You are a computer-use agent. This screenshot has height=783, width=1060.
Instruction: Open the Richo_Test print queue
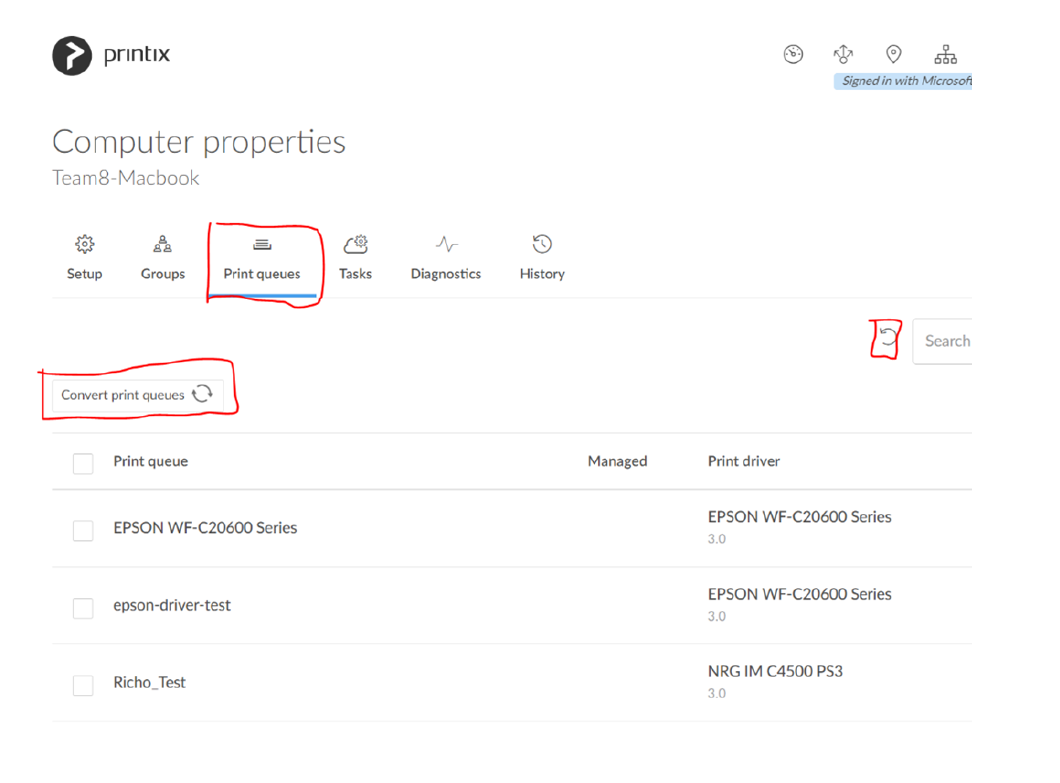(x=149, y=682)
